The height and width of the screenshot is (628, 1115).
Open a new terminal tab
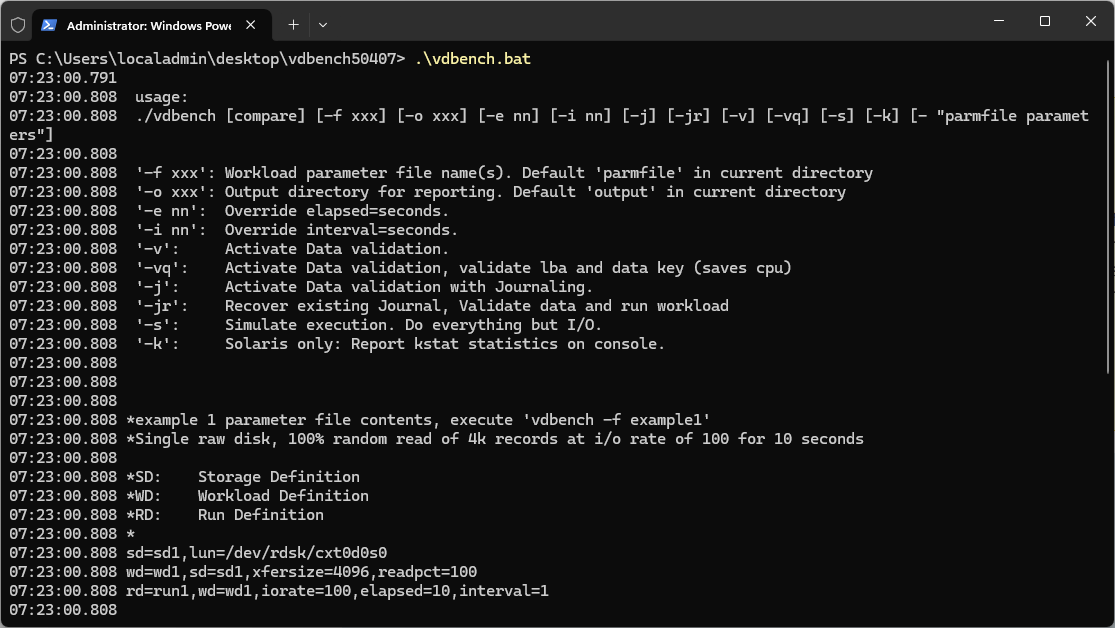point(293,24)
